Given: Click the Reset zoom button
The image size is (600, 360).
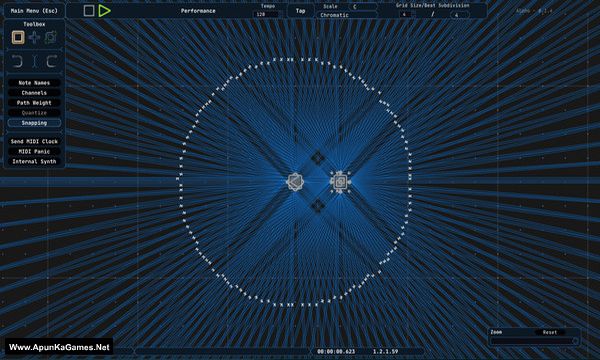Looking at the screenshot, I should pos(550,332).
